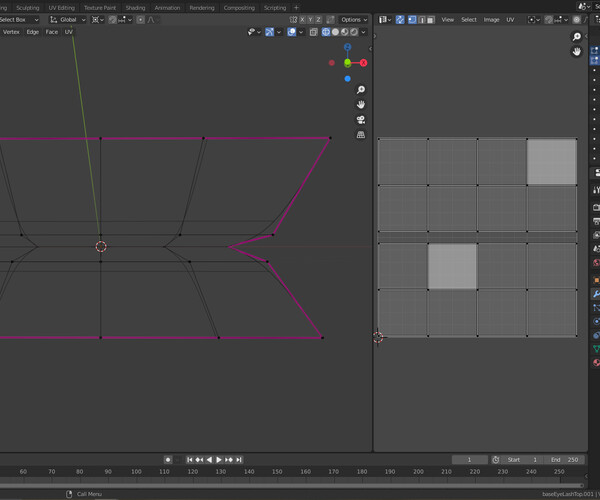Click the red X axis on navigation gizmo
This screenshot has width=600, height=500.
[x=363, y=63]
